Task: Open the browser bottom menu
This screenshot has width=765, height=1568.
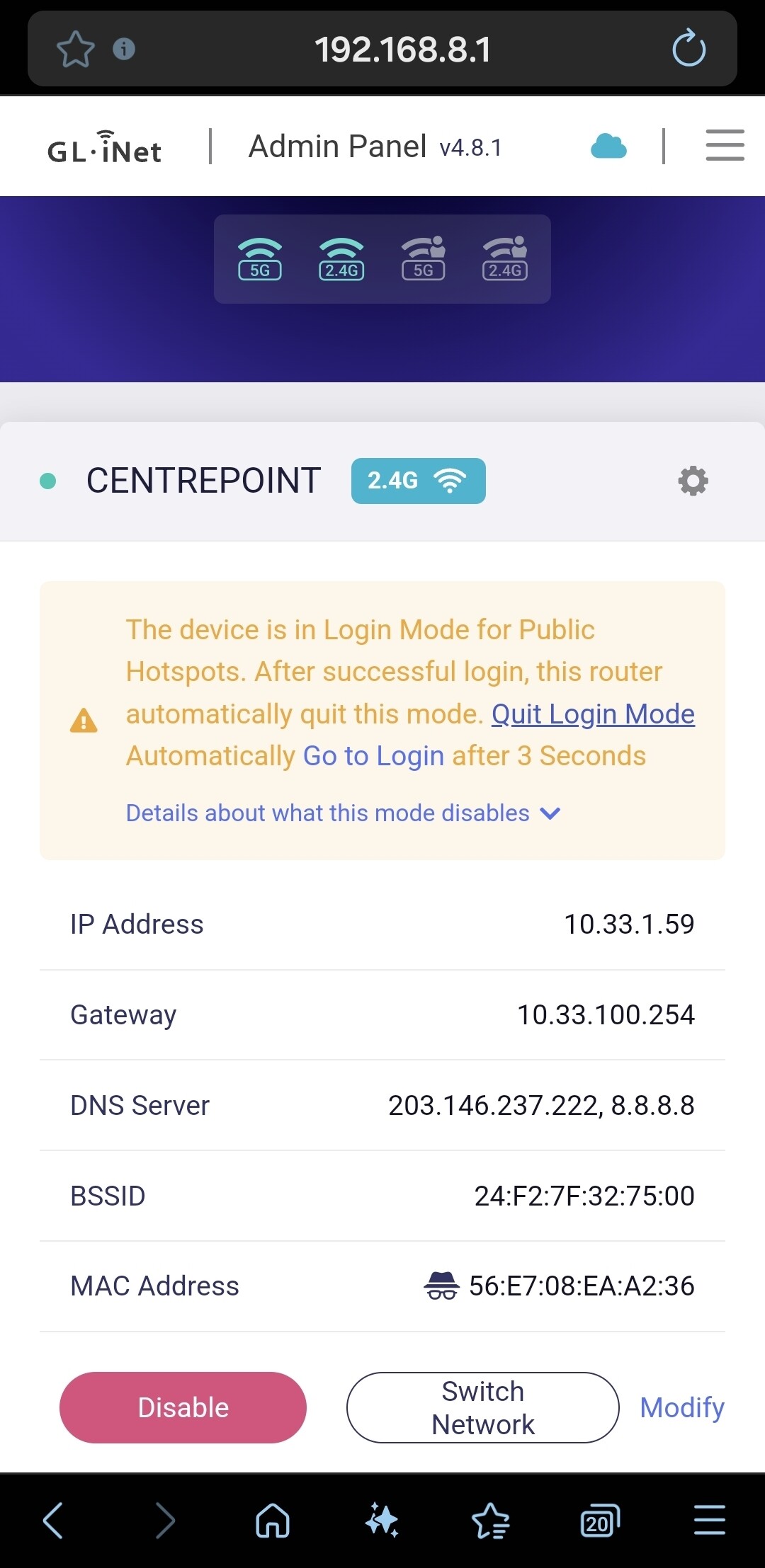Action: point(709,1521)
